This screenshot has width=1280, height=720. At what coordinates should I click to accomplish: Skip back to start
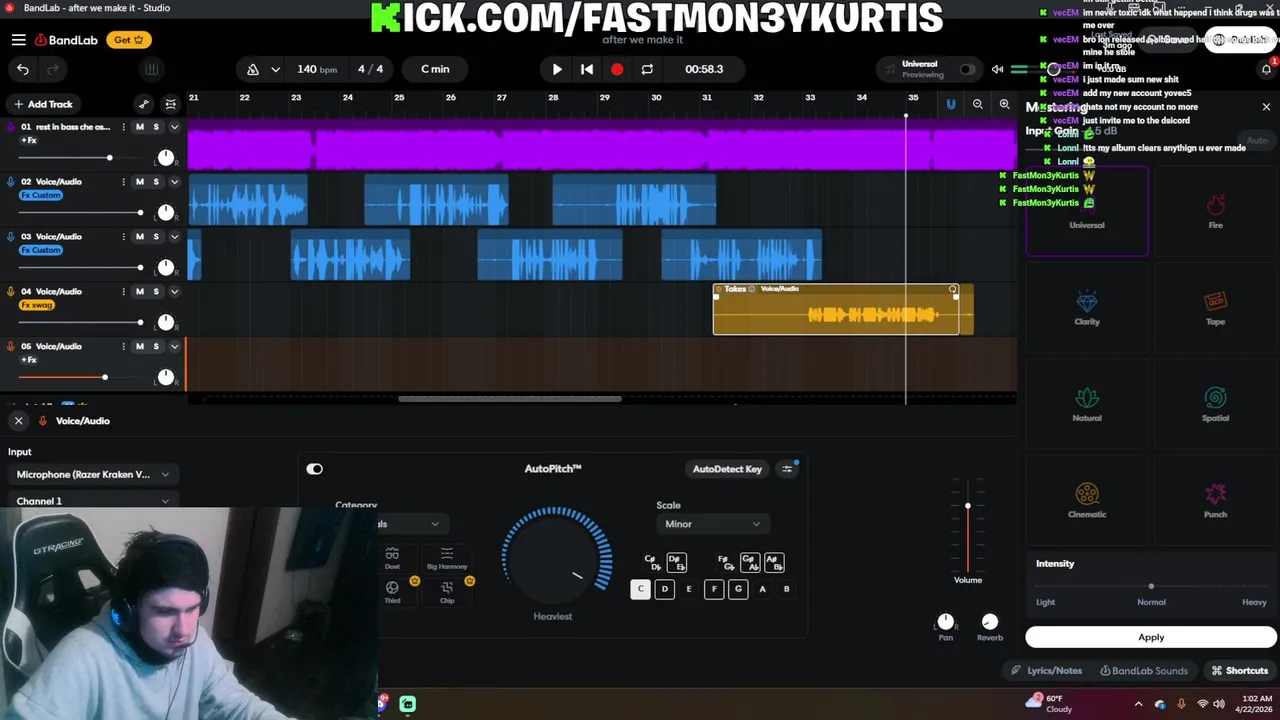(x=587, y=69)
